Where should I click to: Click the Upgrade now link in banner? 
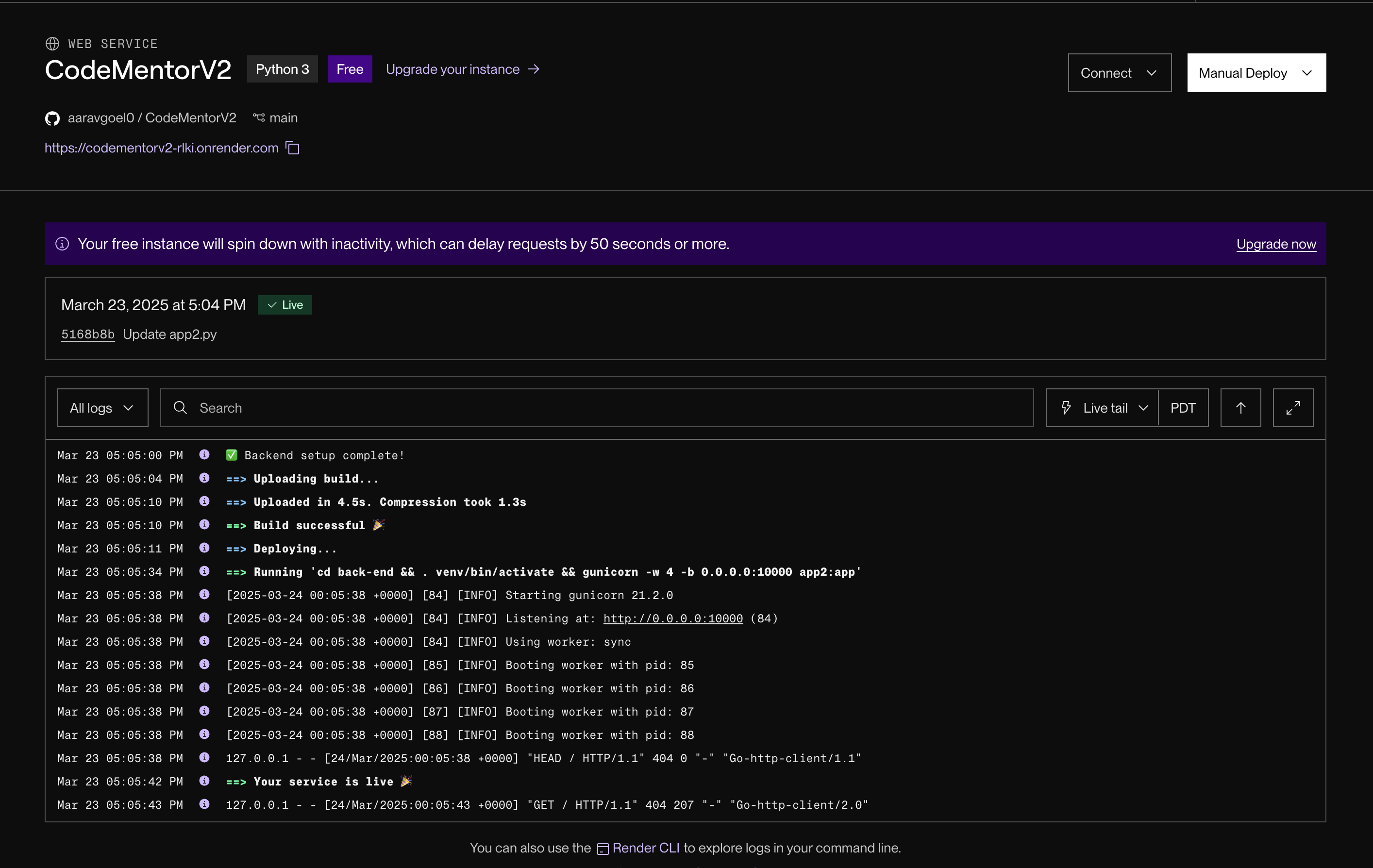click(1275, 244)
